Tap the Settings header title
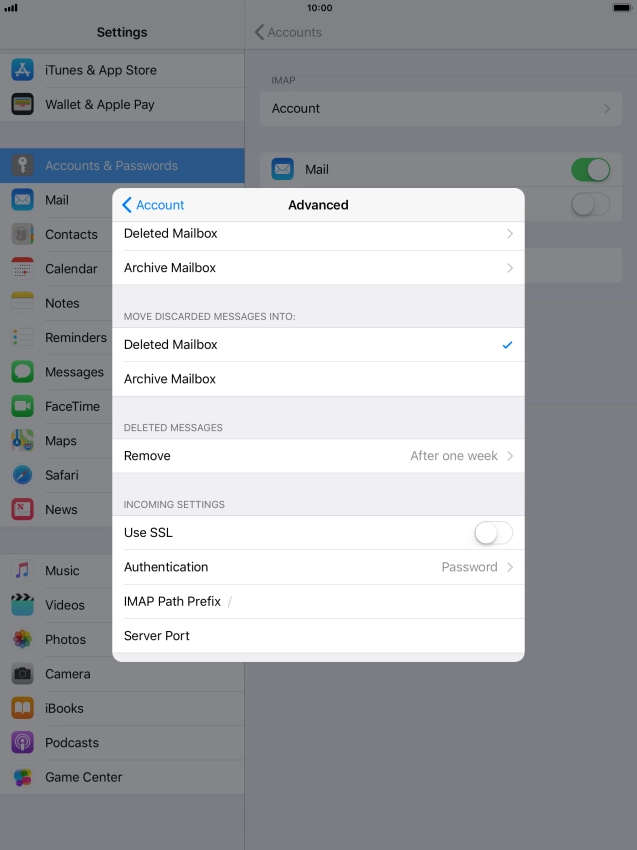Screen dimensions: 637x850 pyautogui.click(x=122, y=33)
